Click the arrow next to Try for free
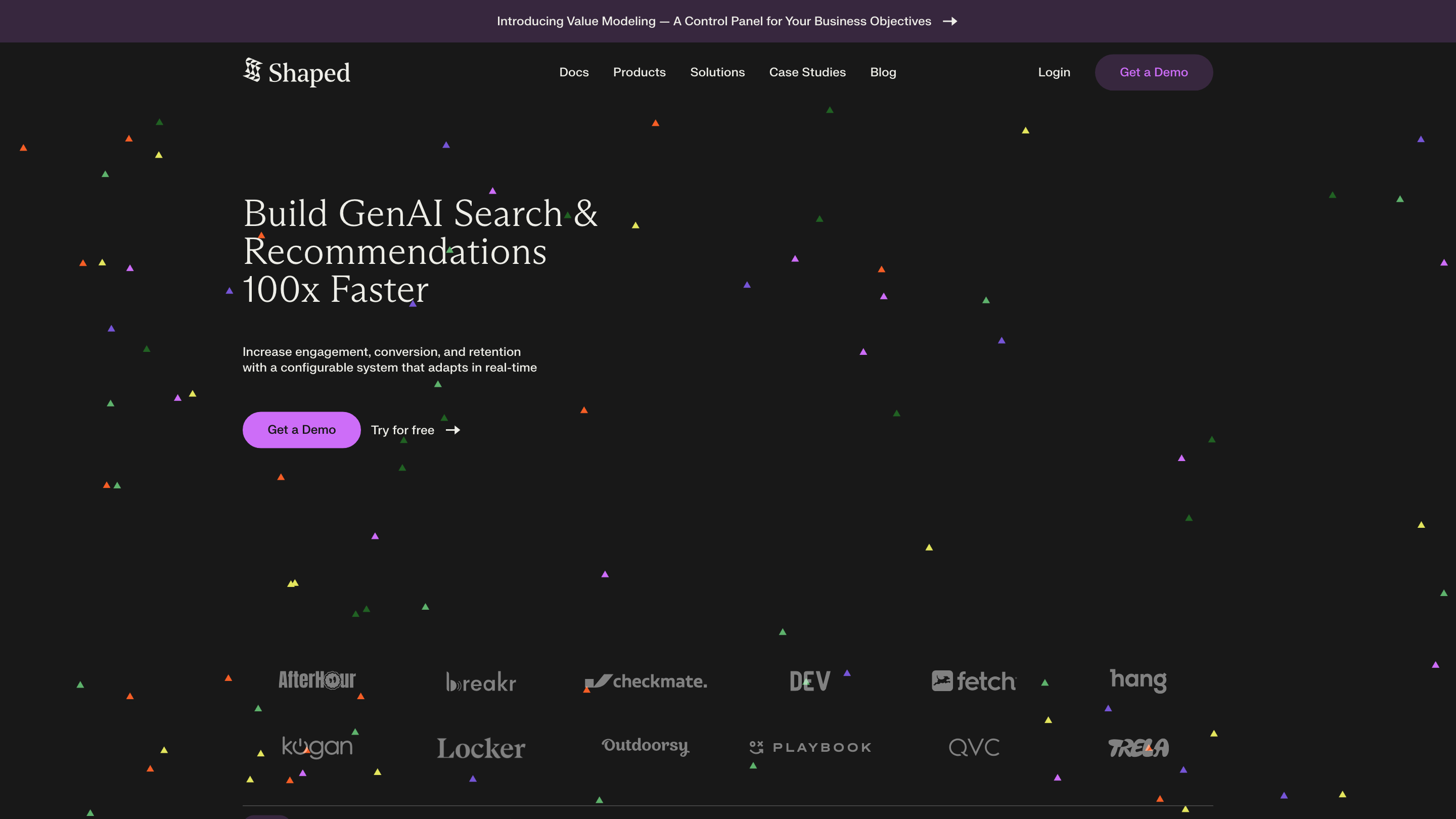Image resolution: width=1456 pixels, height=819 pixels. tap(453, 430)
